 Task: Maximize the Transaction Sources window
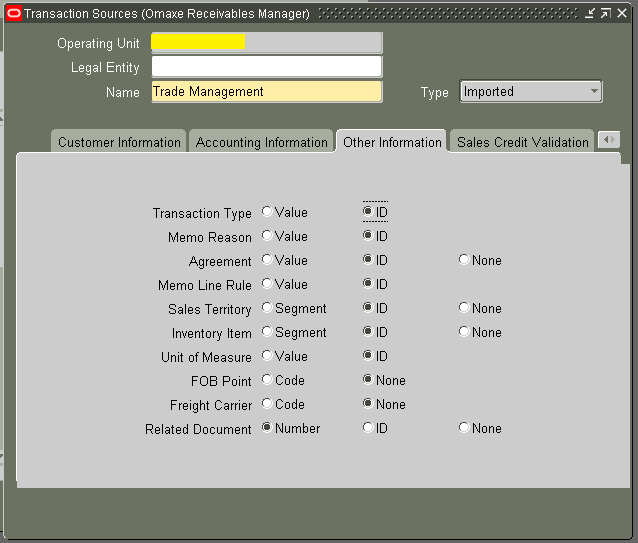pyautogui.click(x=605, y=13)
